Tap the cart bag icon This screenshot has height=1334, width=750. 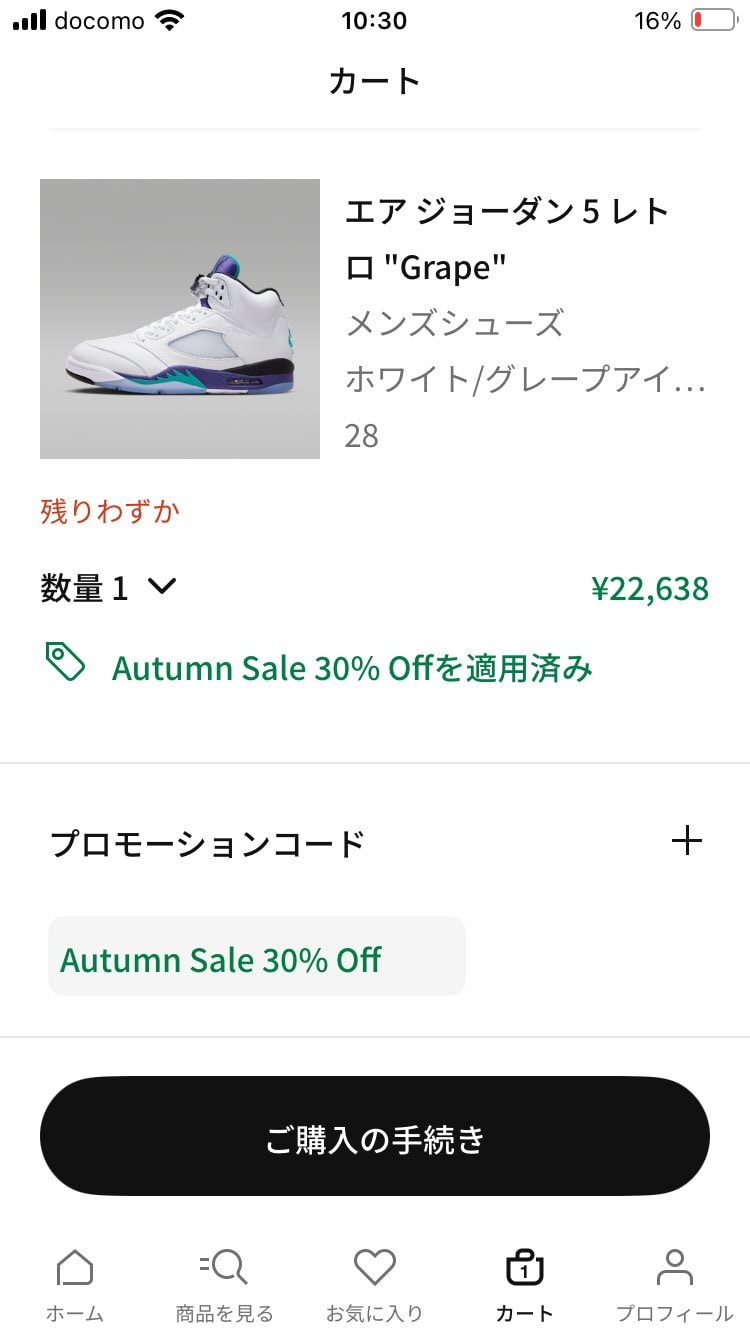(524, 1268)
